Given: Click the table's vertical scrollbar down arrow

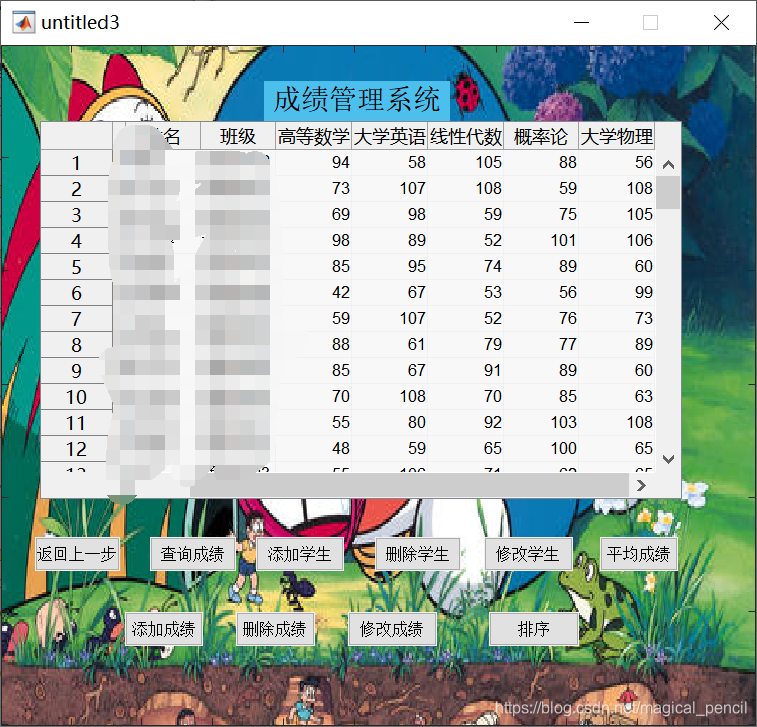Looking at the screenshot, I should 668,459.
